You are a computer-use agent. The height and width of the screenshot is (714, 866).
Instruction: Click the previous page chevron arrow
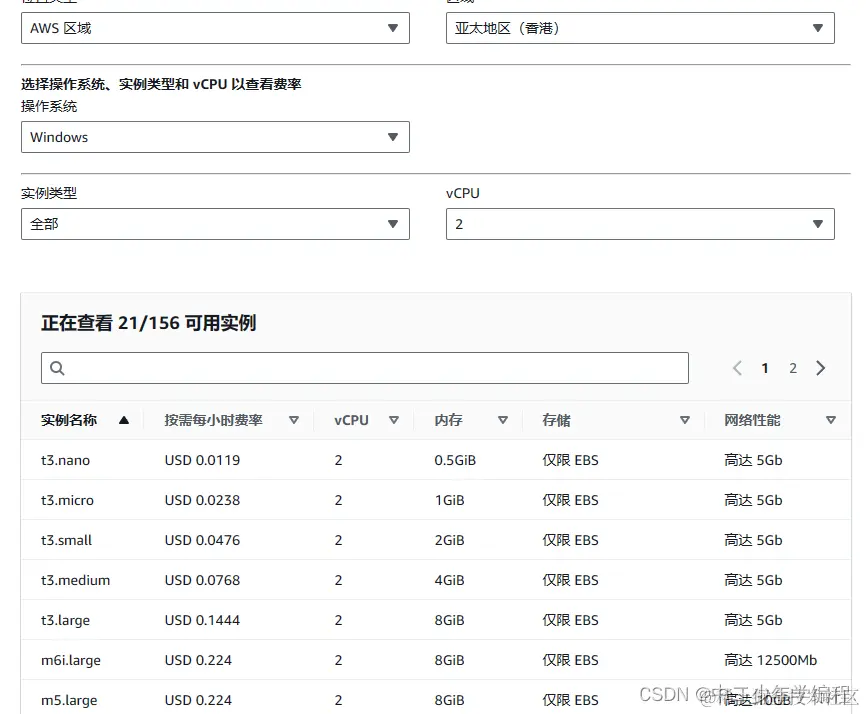[x=737, y=368]
